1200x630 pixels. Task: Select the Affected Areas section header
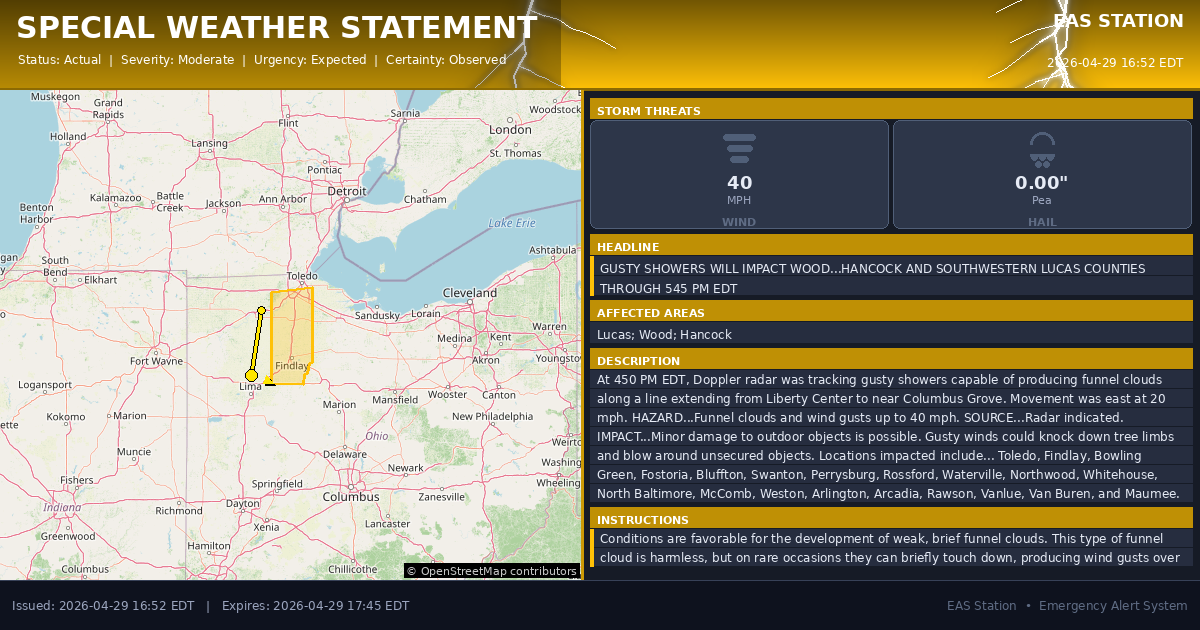[x=891, y=313]
